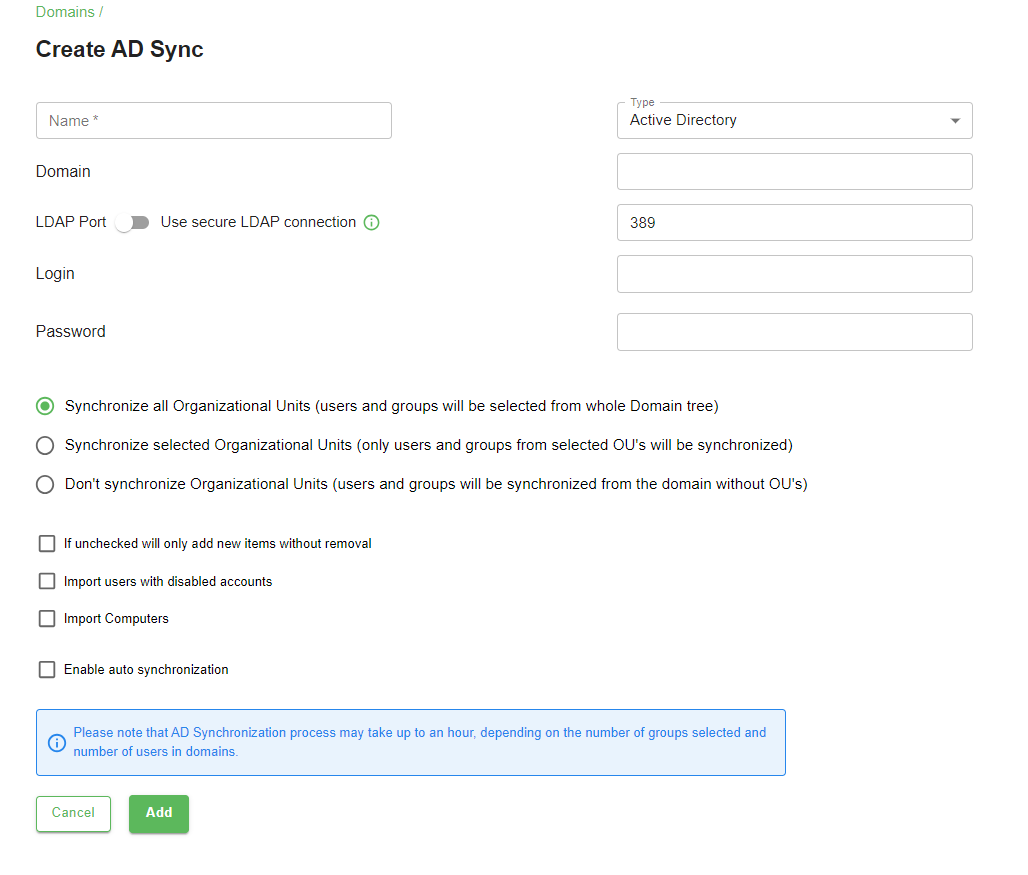Open the Type dropdown showing Active Directory

pyautogui.click(x=794, y=120)
